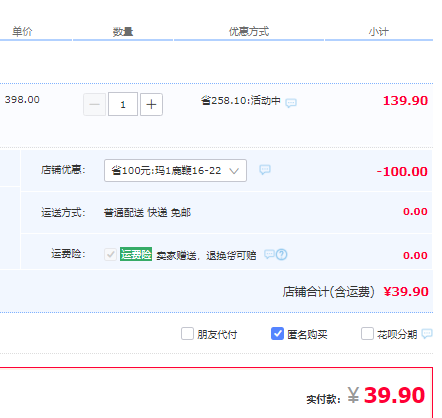Click the minus quantity decrease button
442x418 pixels.
click(x=94, y=104)
